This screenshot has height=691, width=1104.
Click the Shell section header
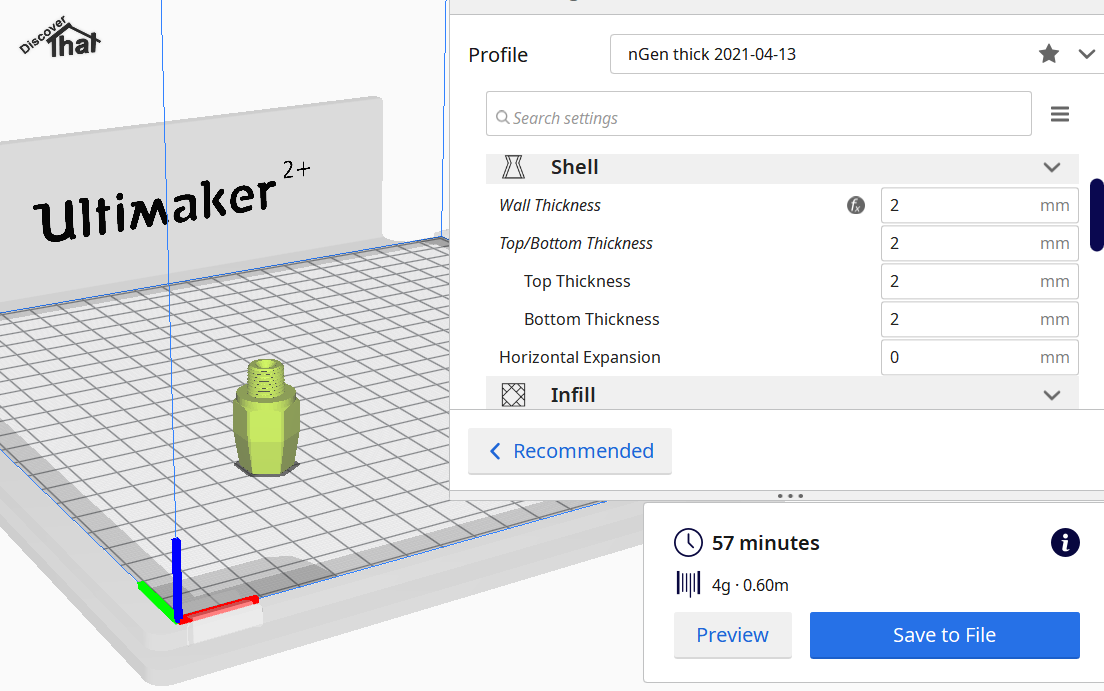782,168
